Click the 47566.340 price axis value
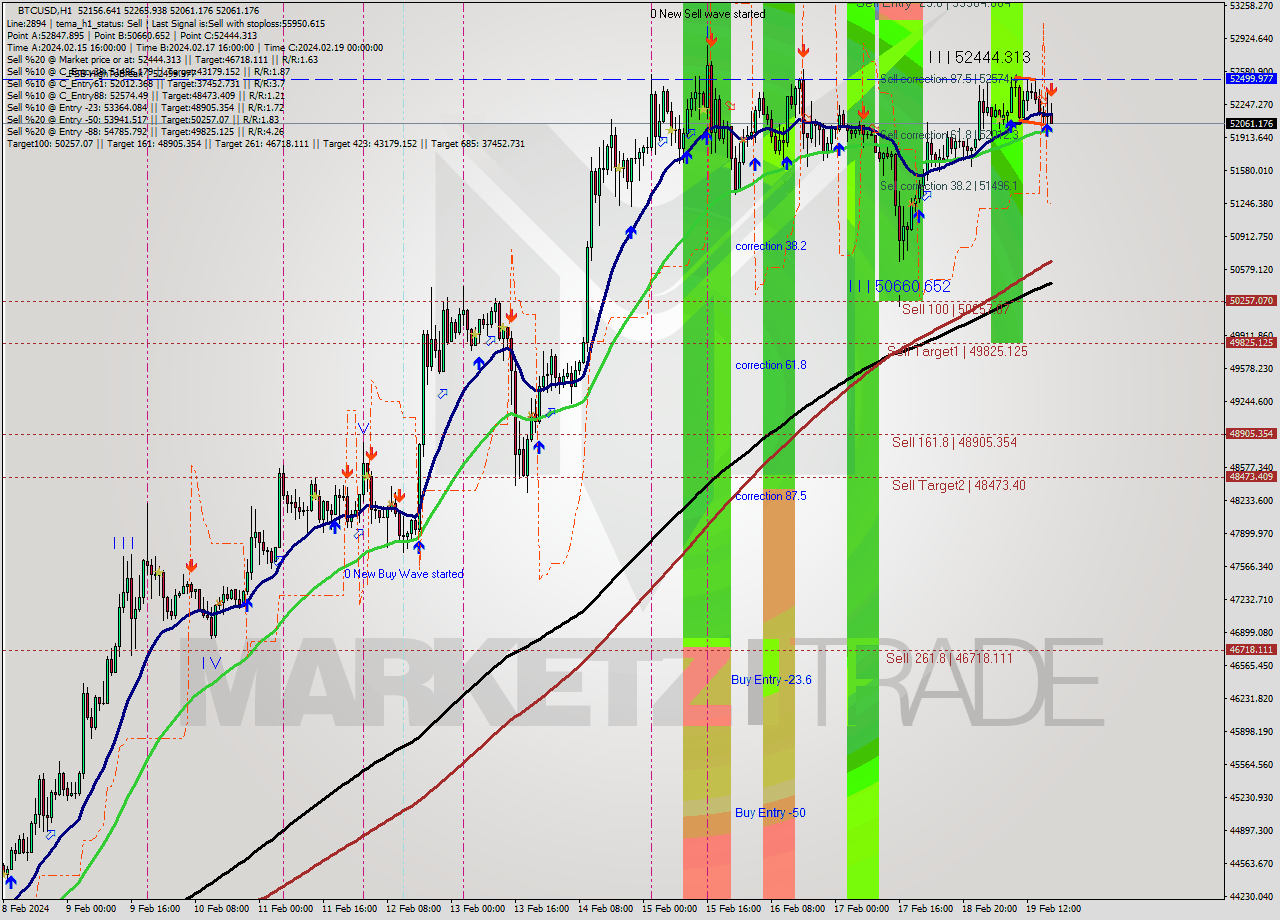Viewport: 1280px width, 920px height. point(1251,566)
